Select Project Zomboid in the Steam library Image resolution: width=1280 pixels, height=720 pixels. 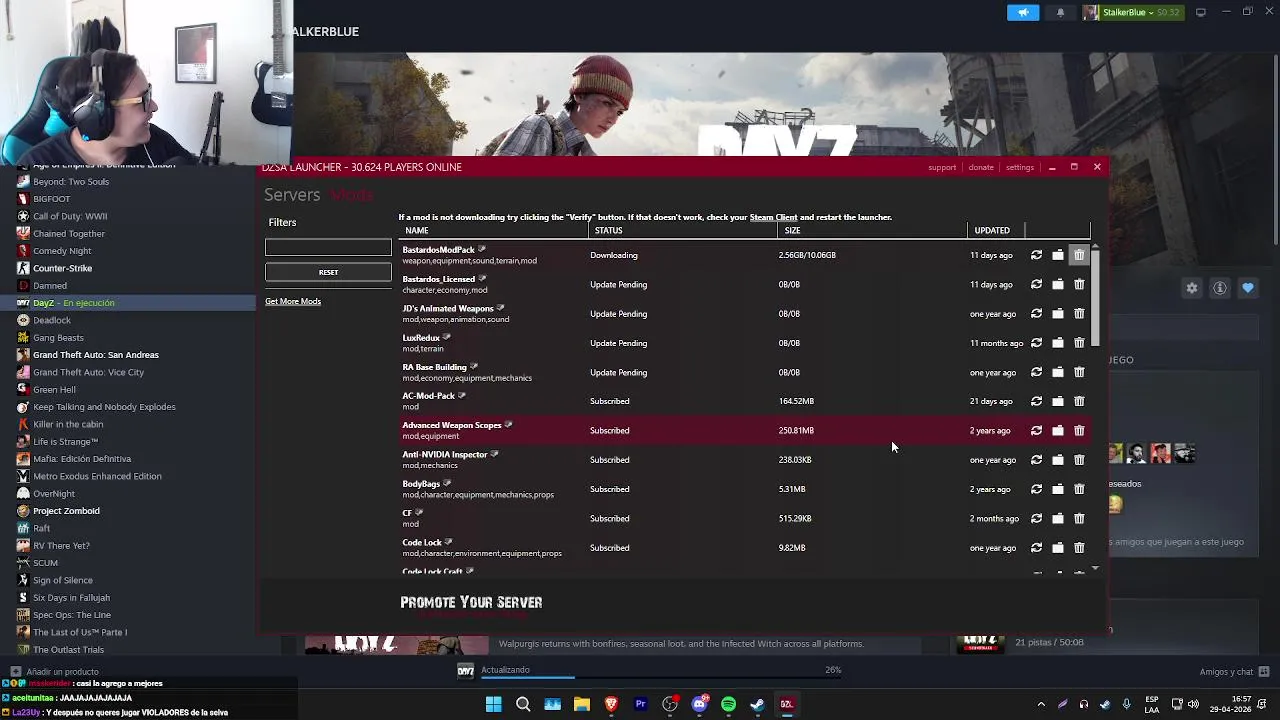pyautogui.click(x=66, y=511)
